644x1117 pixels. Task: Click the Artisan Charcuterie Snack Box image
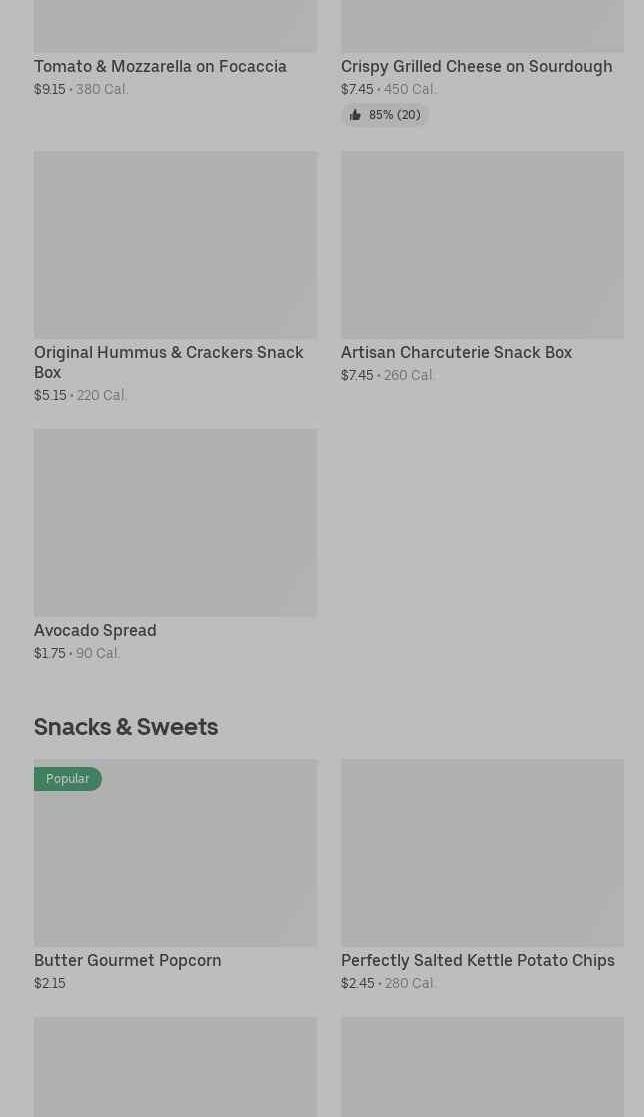click(x=482, y=245)
